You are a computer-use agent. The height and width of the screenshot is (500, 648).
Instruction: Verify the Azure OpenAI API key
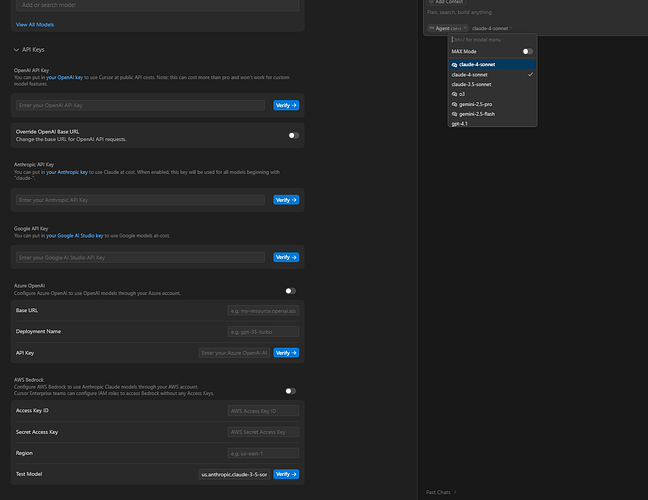(286, 353)
